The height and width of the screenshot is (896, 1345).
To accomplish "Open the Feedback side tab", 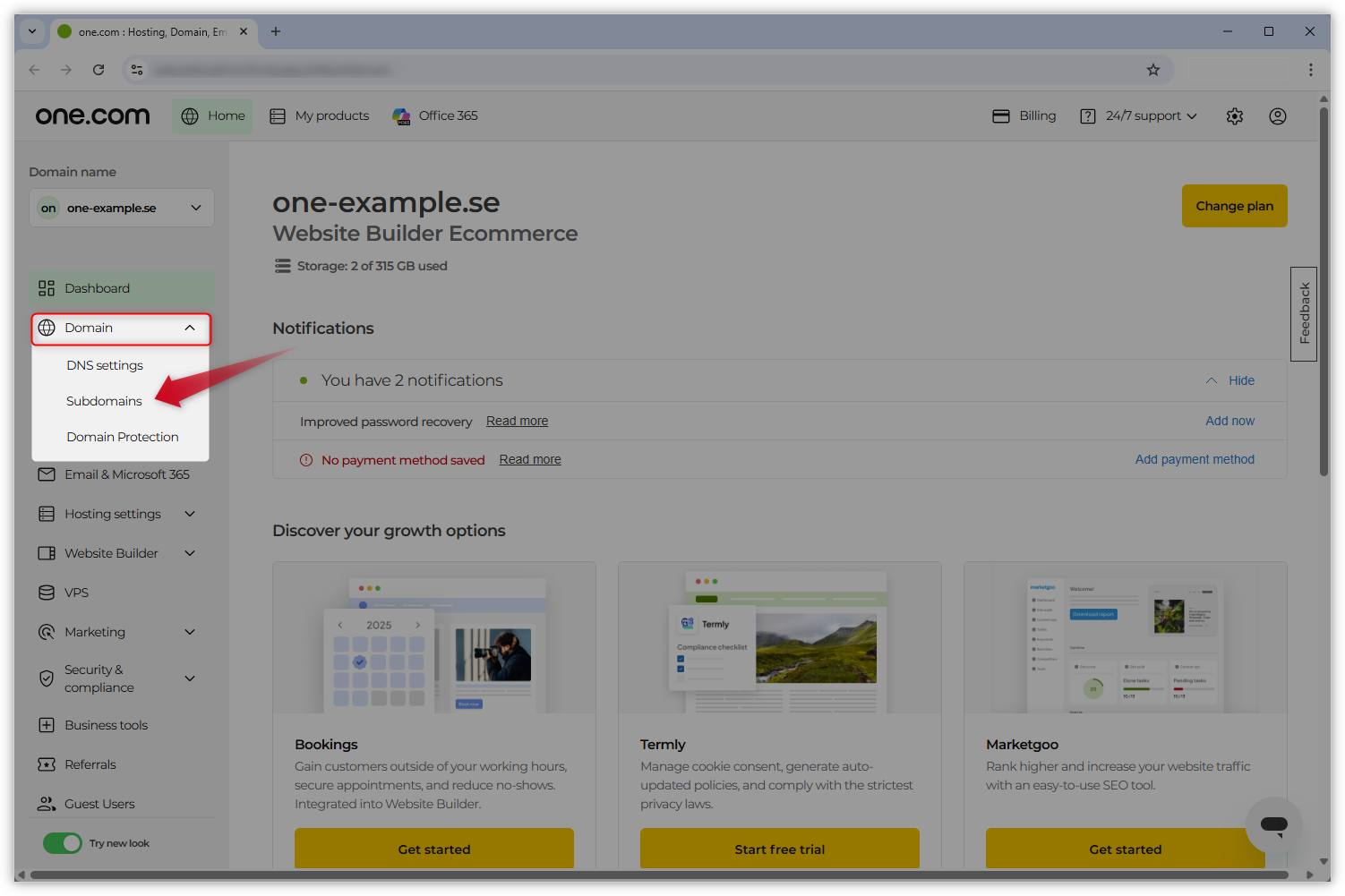I will click(x=1304, y=314).
